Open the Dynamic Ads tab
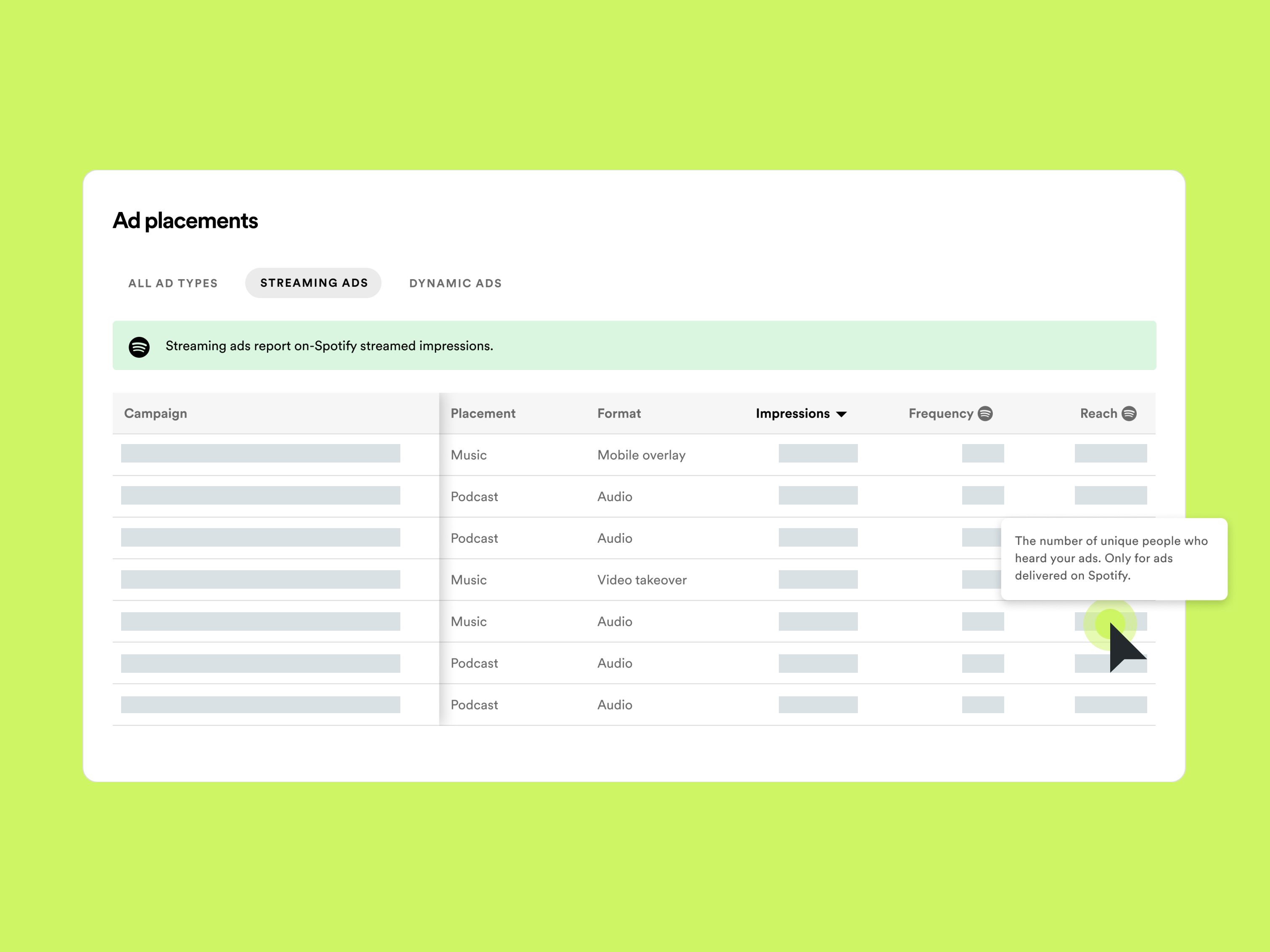Screen dimensions: 1270x952 455,283
